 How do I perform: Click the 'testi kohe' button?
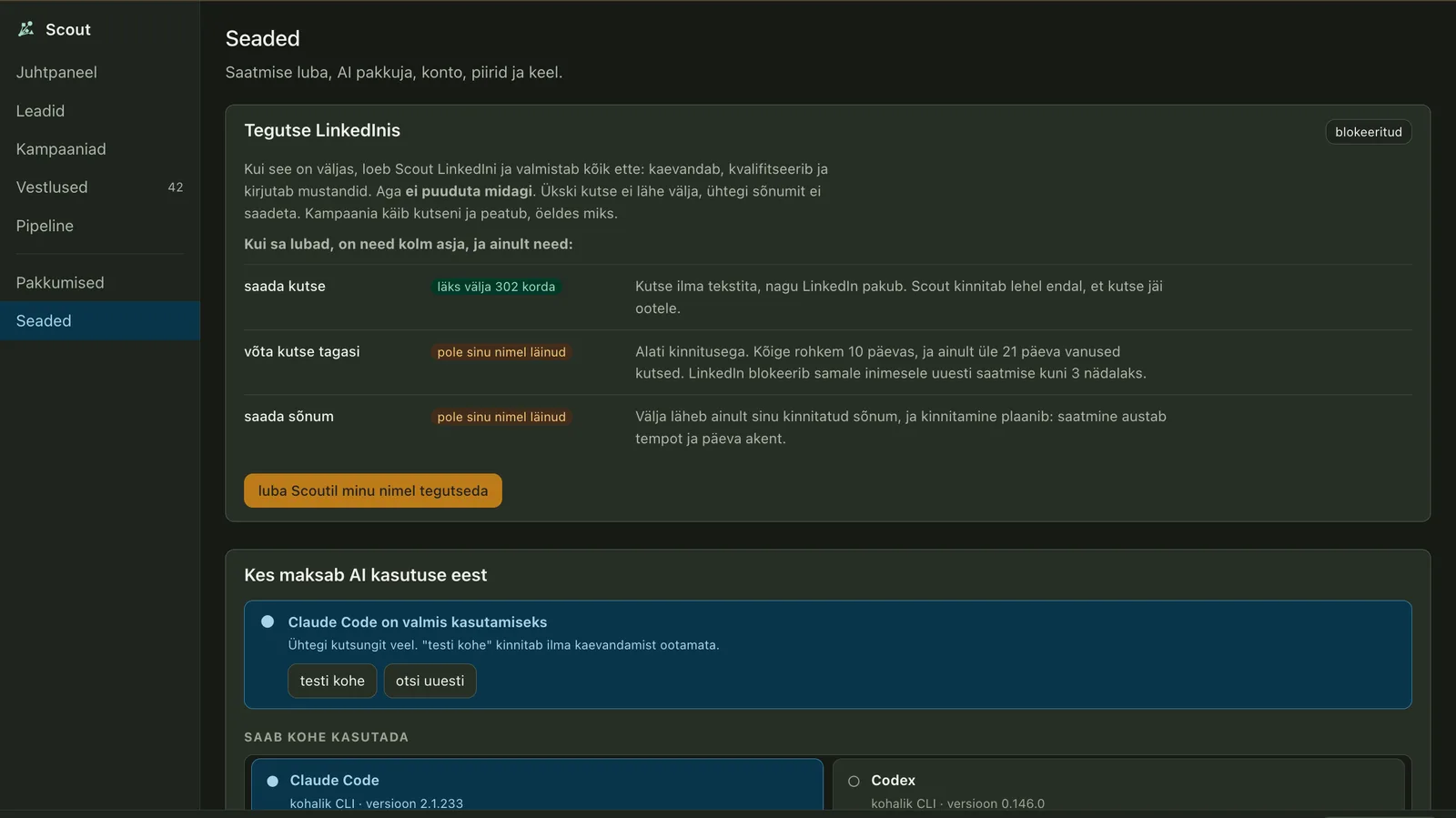pos(332,681)
